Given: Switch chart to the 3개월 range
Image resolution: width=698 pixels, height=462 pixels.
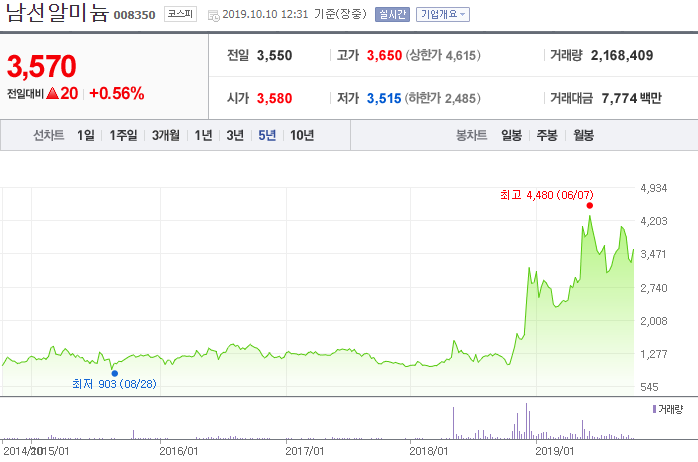Looking at the screenshot, I should (x=166, y=135).
